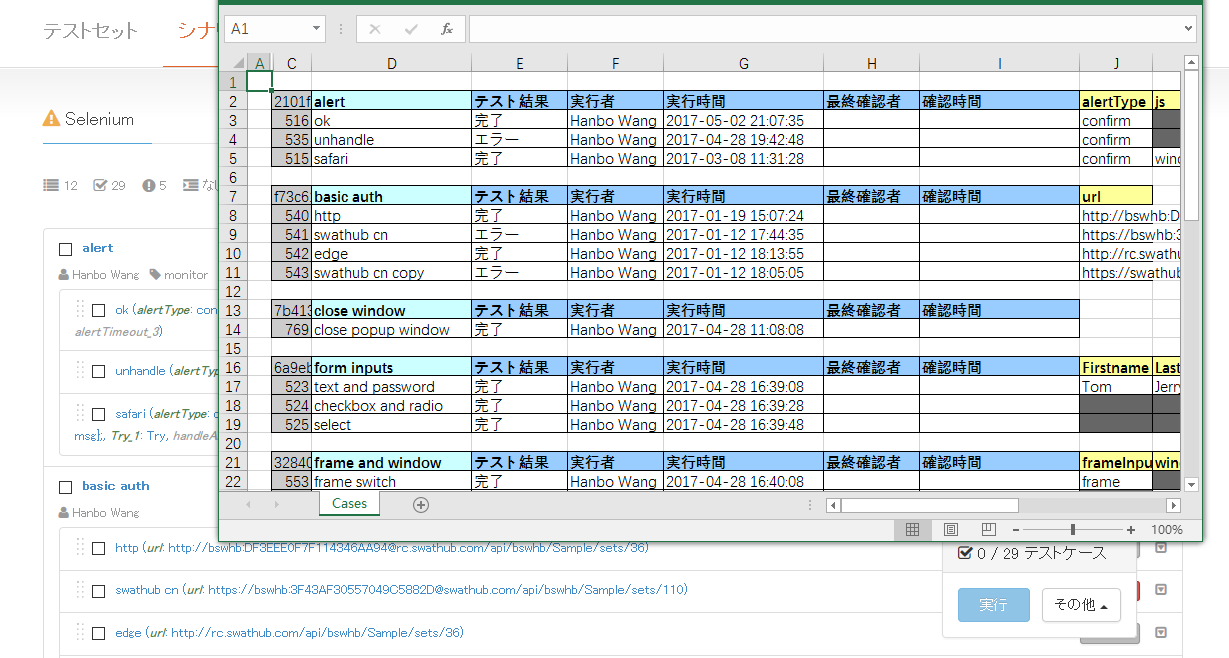This screenshot has height=658, width=1229.
Task: Switch to Normal view icon in status bar
Action: [x=912, y=530]
